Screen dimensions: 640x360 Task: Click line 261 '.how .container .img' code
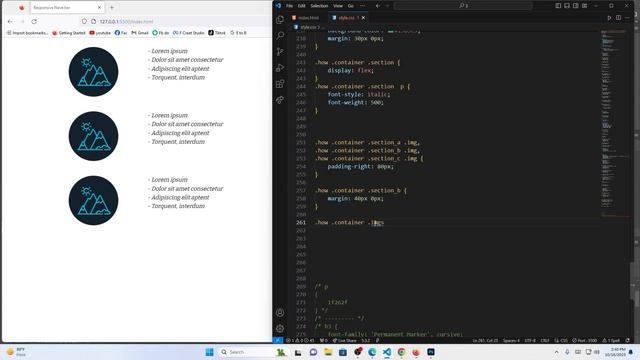click(349, 222)
